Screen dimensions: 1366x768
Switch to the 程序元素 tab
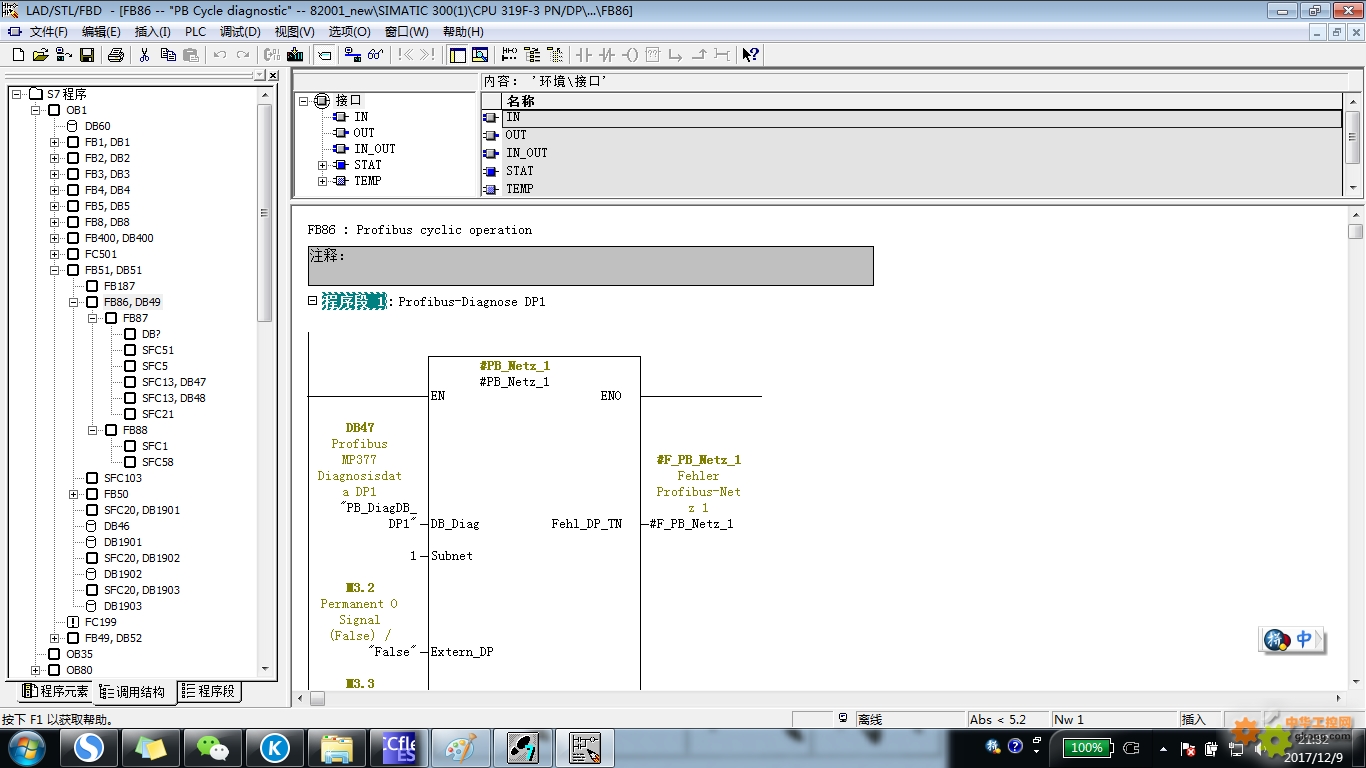click(x=55, y=691)
